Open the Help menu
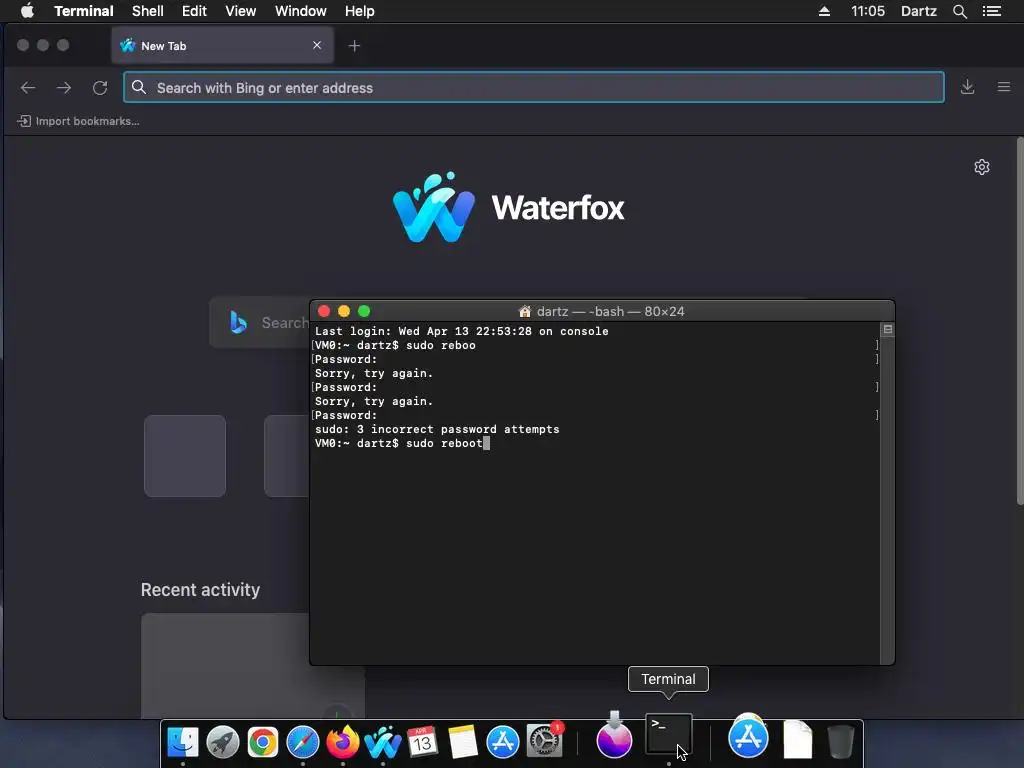This screenshot has width=1024, height=768. pyautogui.click(x=360, y=11)
